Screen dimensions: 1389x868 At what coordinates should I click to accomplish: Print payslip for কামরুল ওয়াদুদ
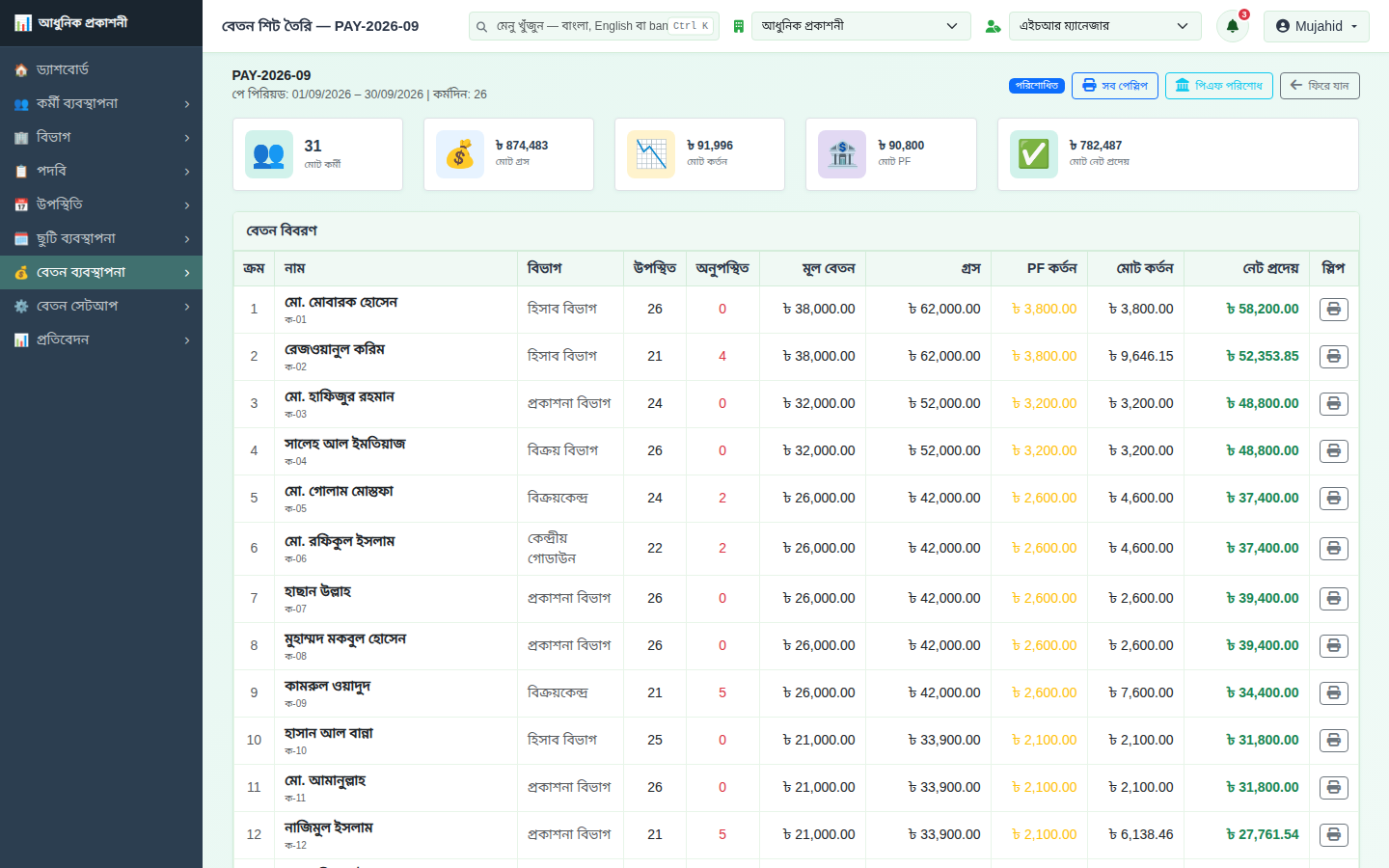tap(1333, 693)
